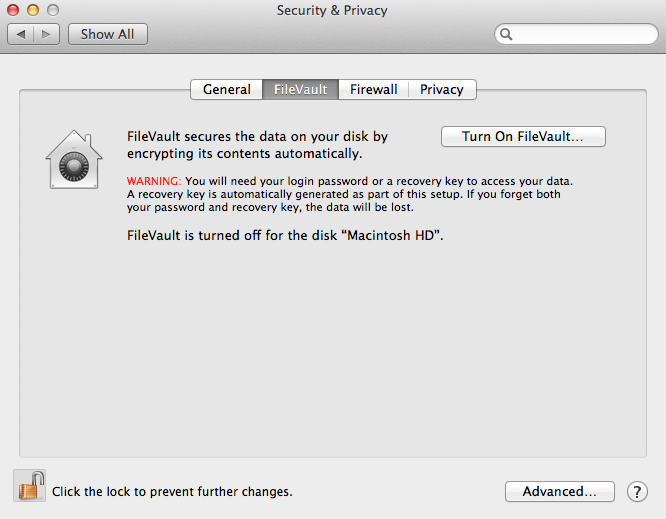
Task: Click the 'prevent further changes' lock text
Action: [x=172, y=491]
